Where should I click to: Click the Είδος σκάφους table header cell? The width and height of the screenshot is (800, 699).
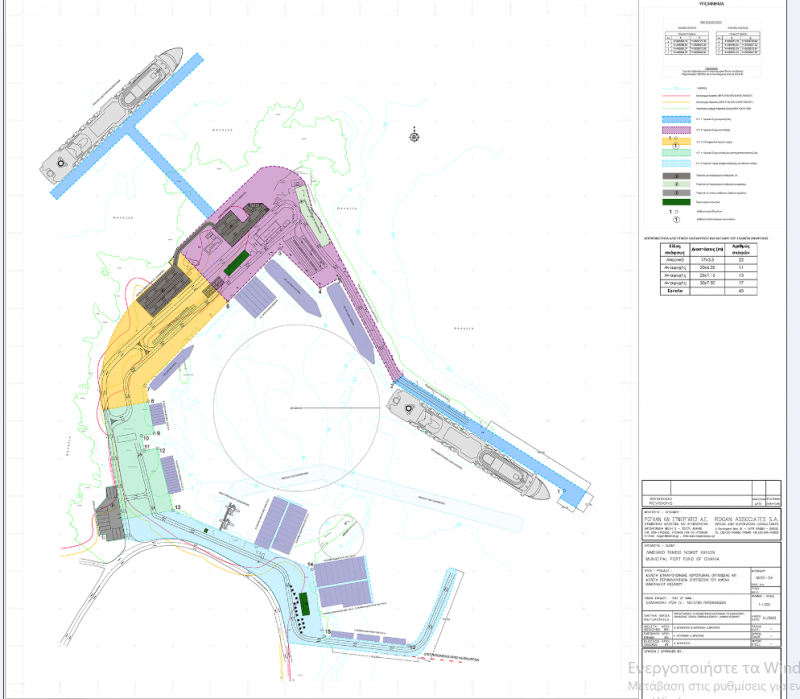pyautogui.click(x=675, y=250)
